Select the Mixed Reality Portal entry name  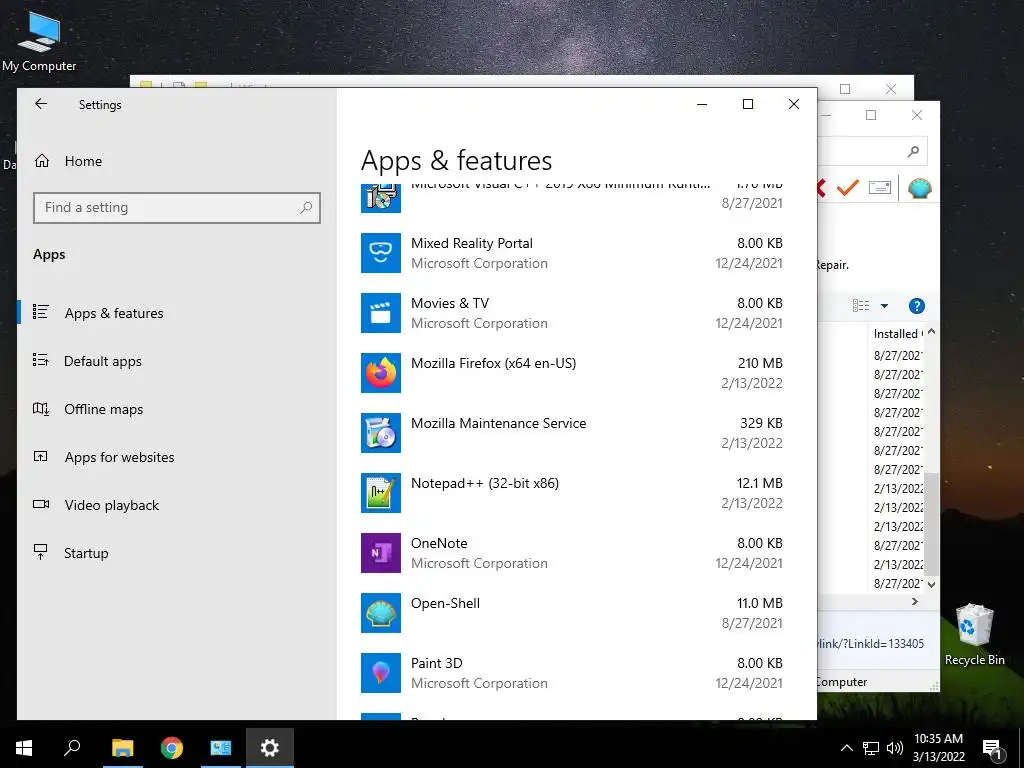472,243
